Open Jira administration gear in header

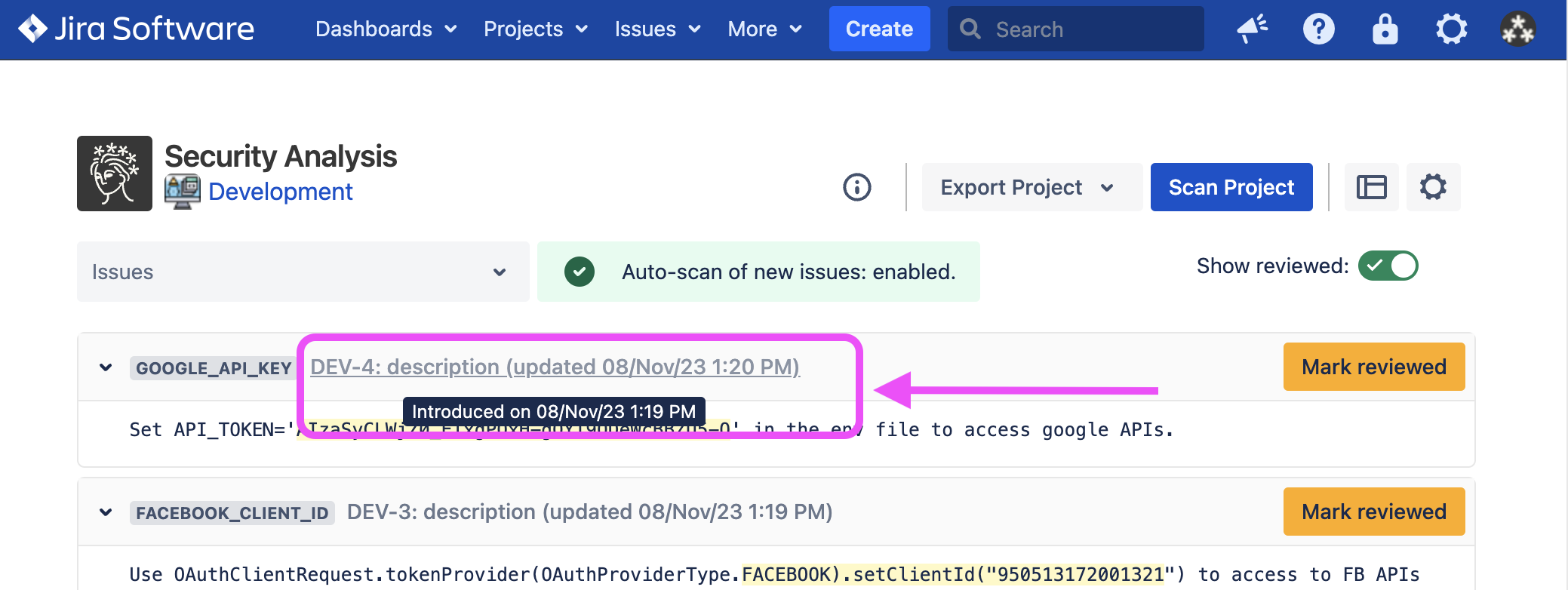(x=1451, y=29)
